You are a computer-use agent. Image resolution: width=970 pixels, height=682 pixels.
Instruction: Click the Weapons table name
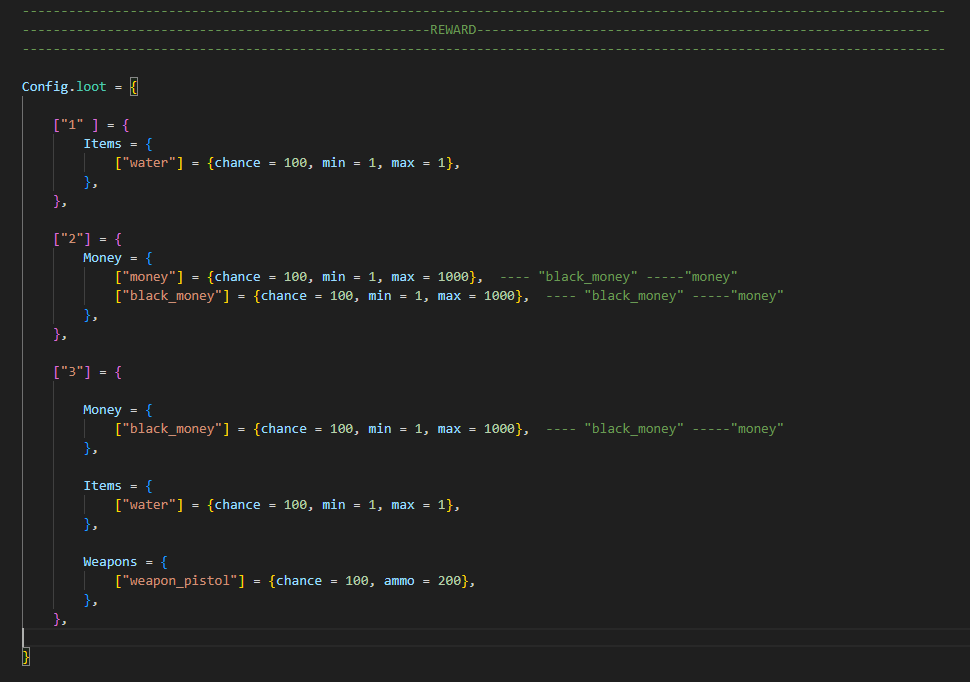[110, 562]
